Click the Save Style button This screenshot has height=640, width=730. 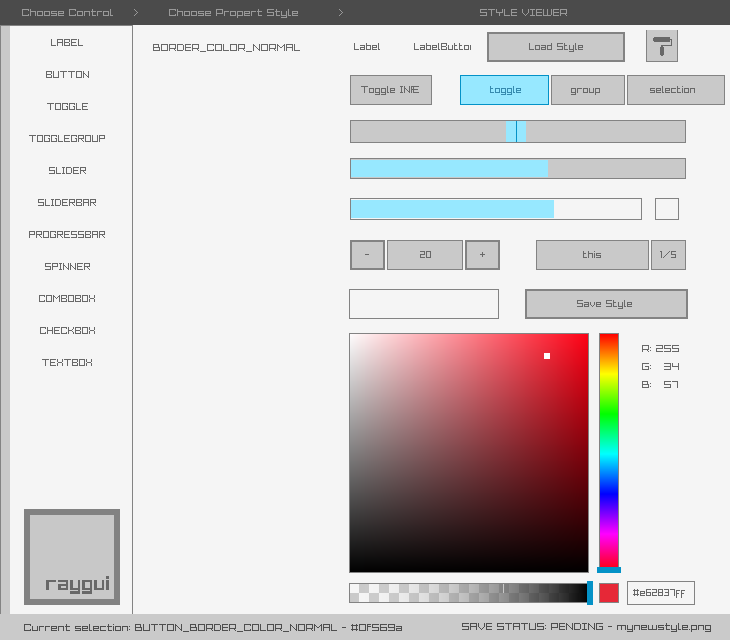pos(605,304)
